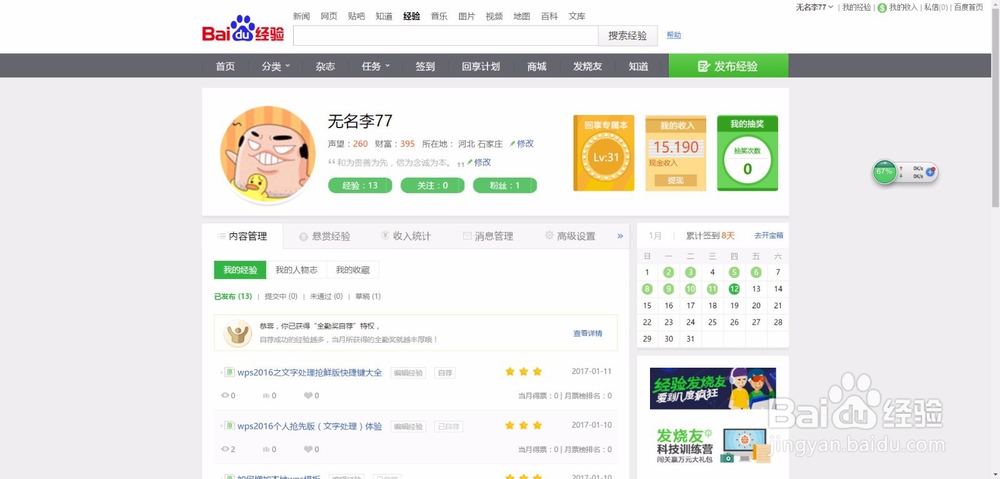Click the 查看详情 link
Screen dimensions: 1000x479
pos(587,333)
